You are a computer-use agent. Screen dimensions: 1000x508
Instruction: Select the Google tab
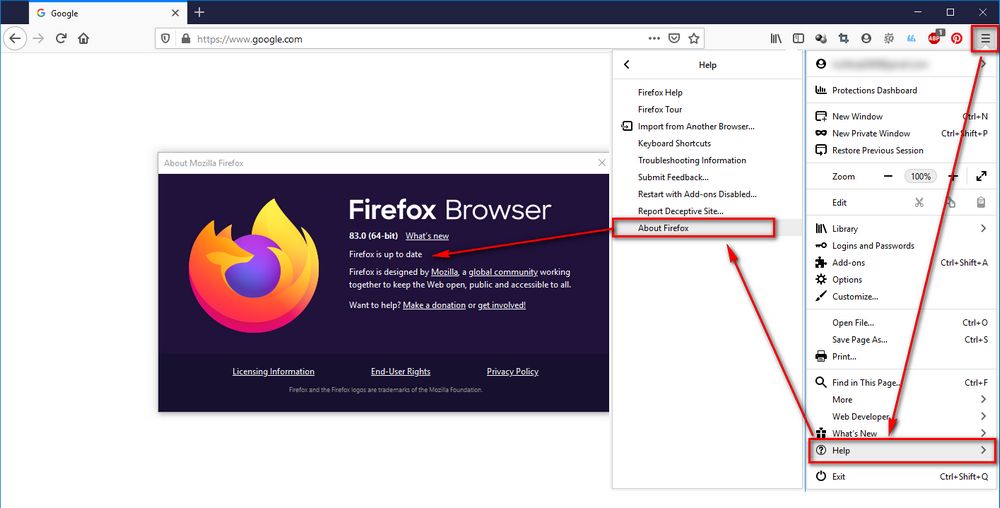pos(106,13)
